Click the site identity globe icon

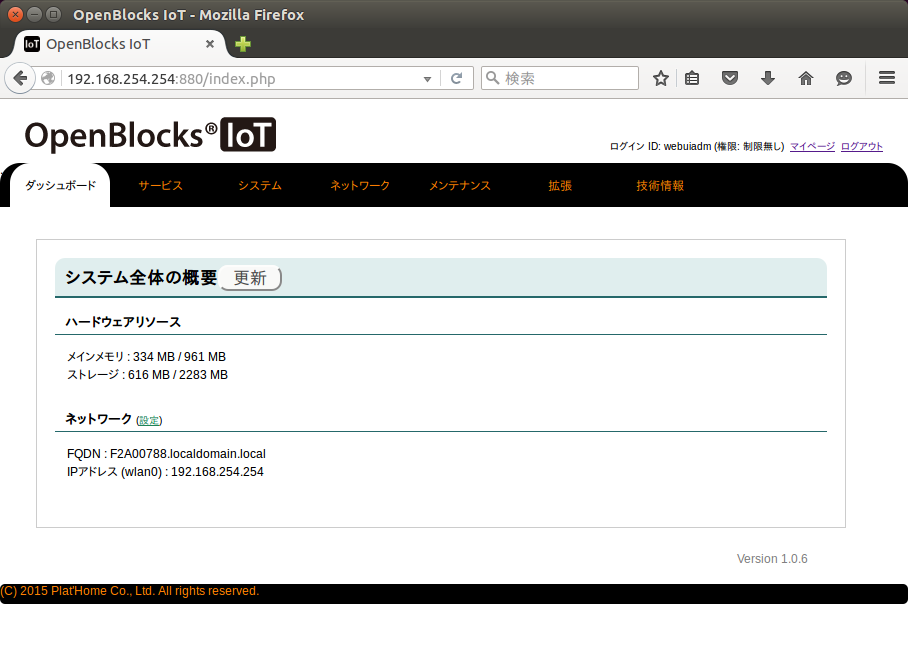pos(49,78)
